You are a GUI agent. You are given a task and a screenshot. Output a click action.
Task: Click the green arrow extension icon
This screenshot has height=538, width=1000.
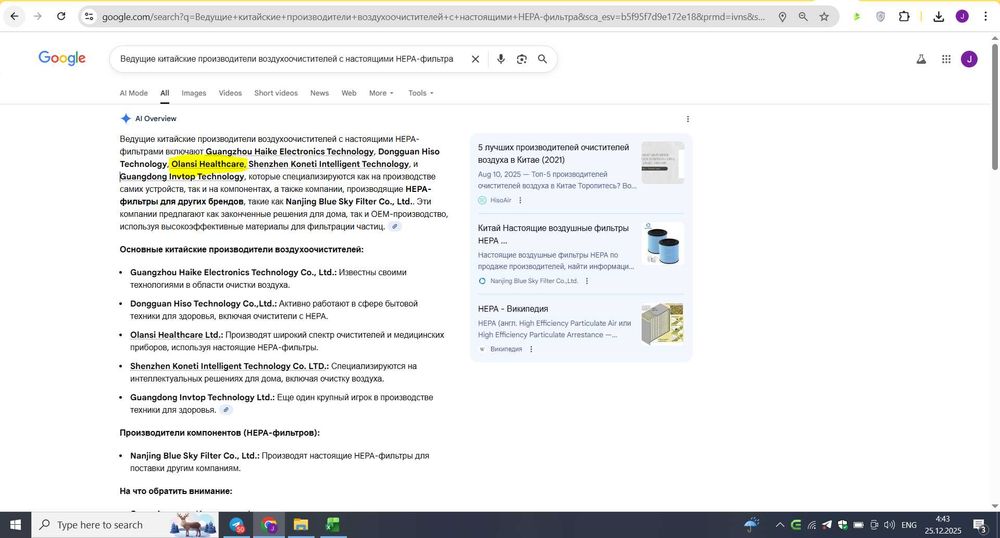(857, 17)
